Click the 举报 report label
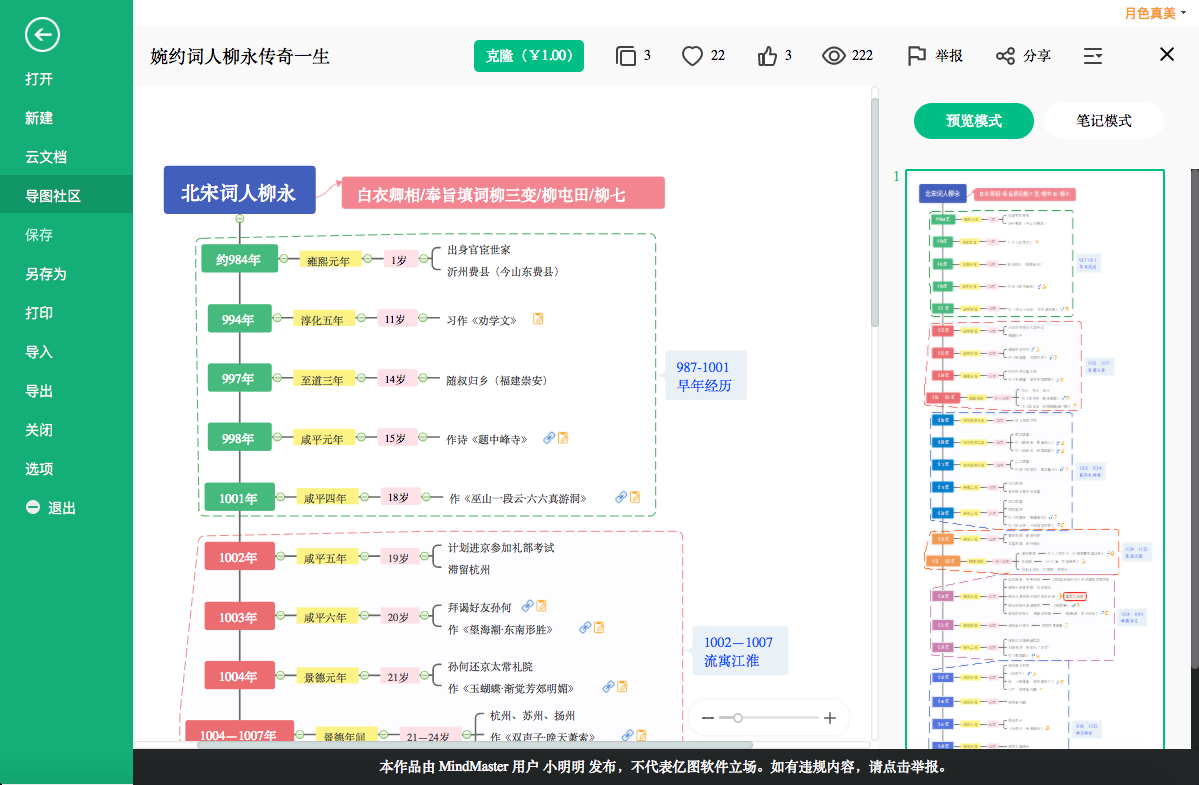Image resolution: width=1199 pixels, height=785 pixels. (x=949, y=56)
